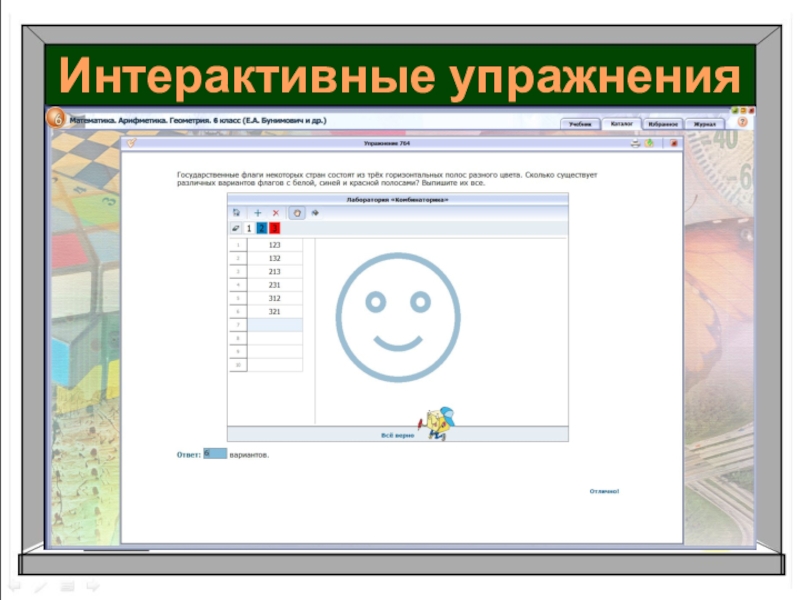Click the answer input field with 6

tap(215, 453)
